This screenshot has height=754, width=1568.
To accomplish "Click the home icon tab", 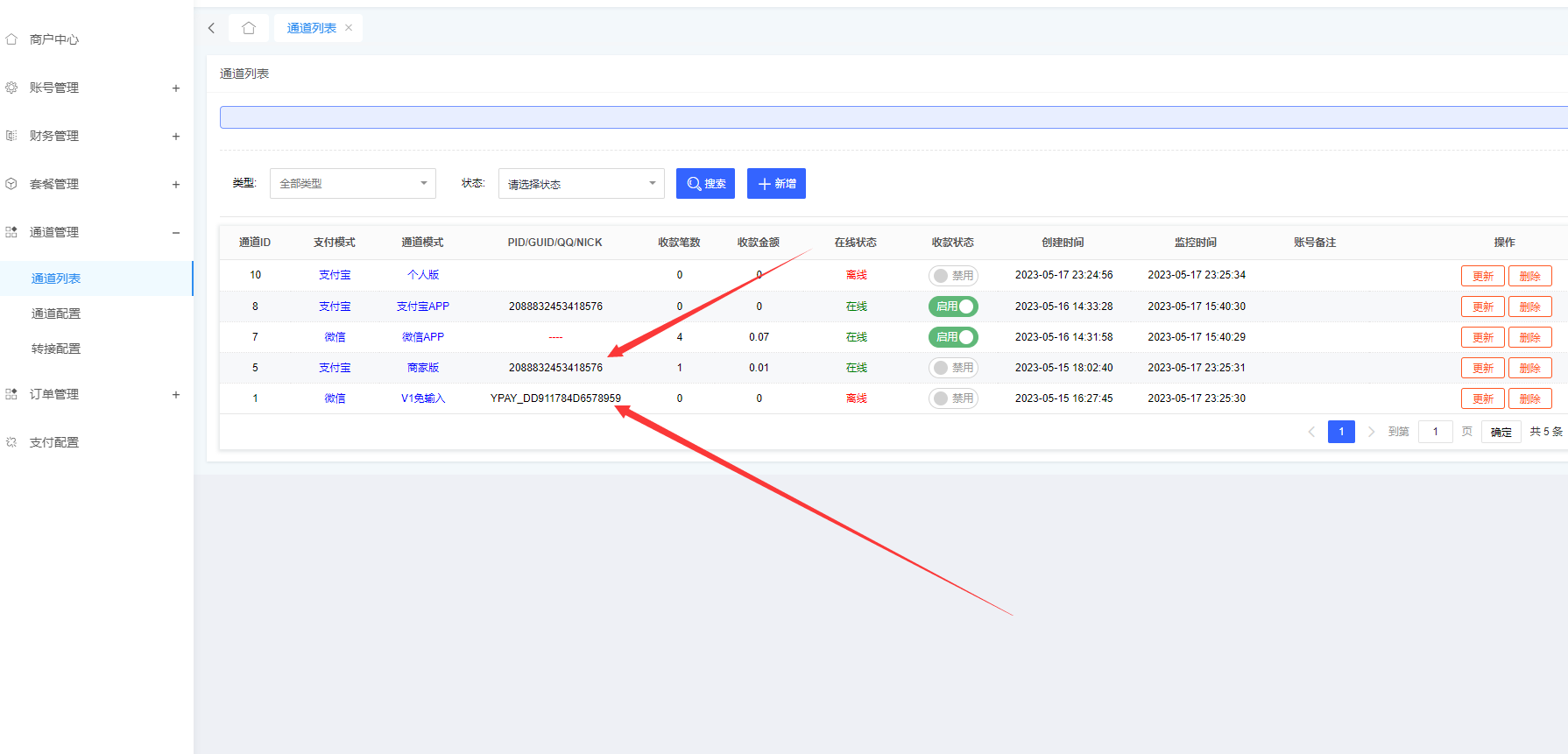I will [249, 28].
